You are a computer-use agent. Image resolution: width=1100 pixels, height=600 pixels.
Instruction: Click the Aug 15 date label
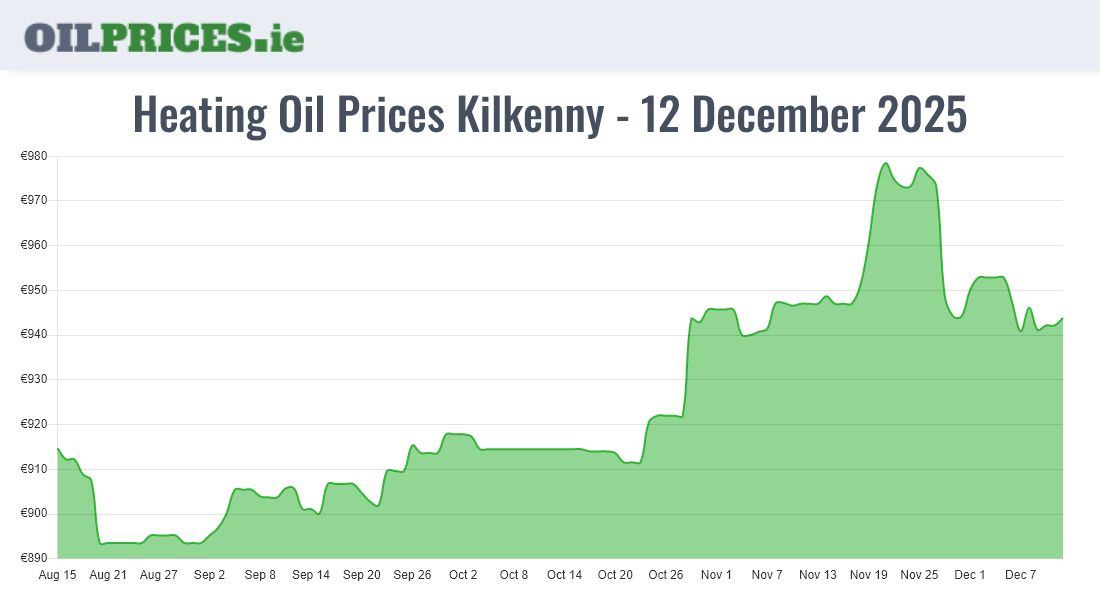point(57,575)
